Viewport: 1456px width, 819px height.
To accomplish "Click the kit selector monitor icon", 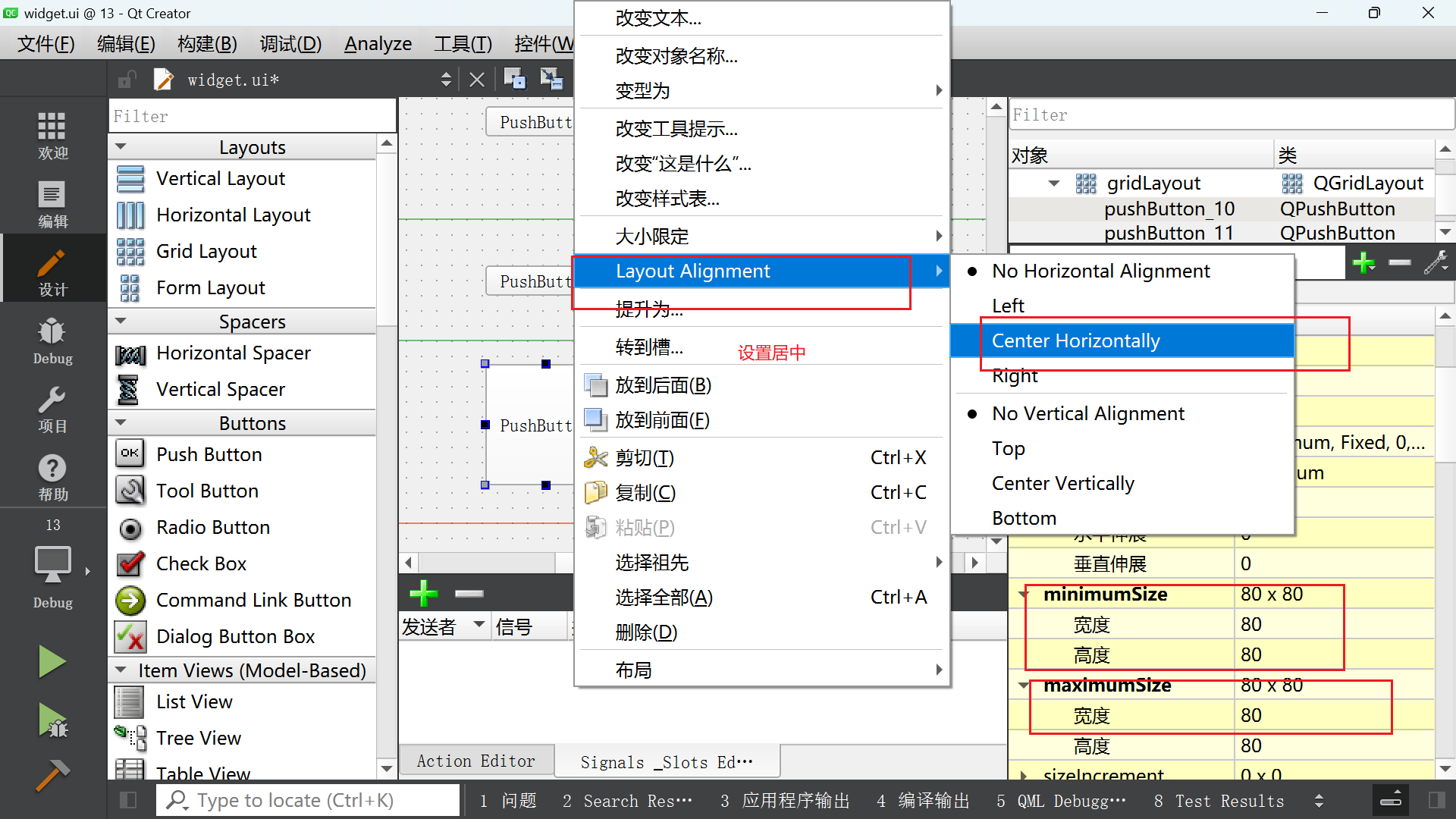I will point(52,565).
